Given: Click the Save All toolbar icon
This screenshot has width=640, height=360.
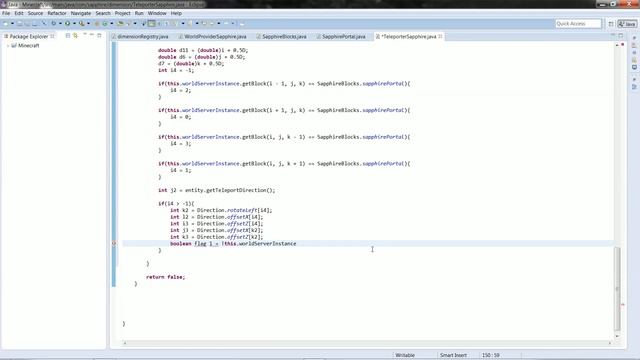Looking at the screenshot, I should tap(27, 24).
